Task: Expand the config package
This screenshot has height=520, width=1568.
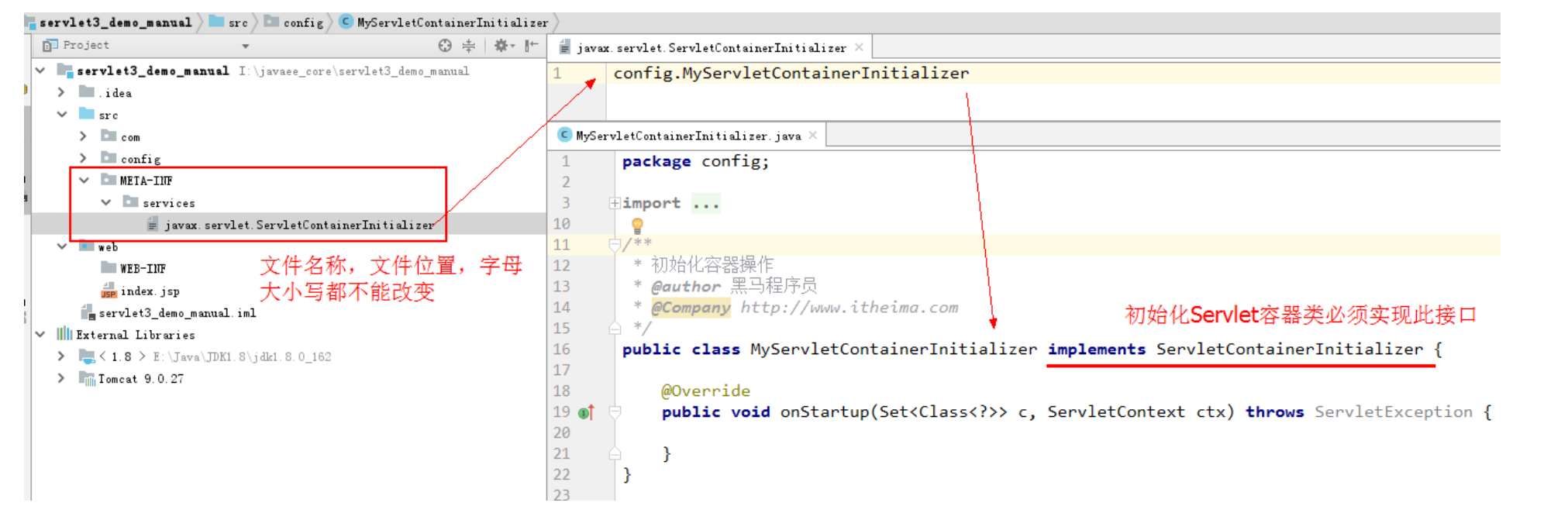Action: [x=83, y=158]
